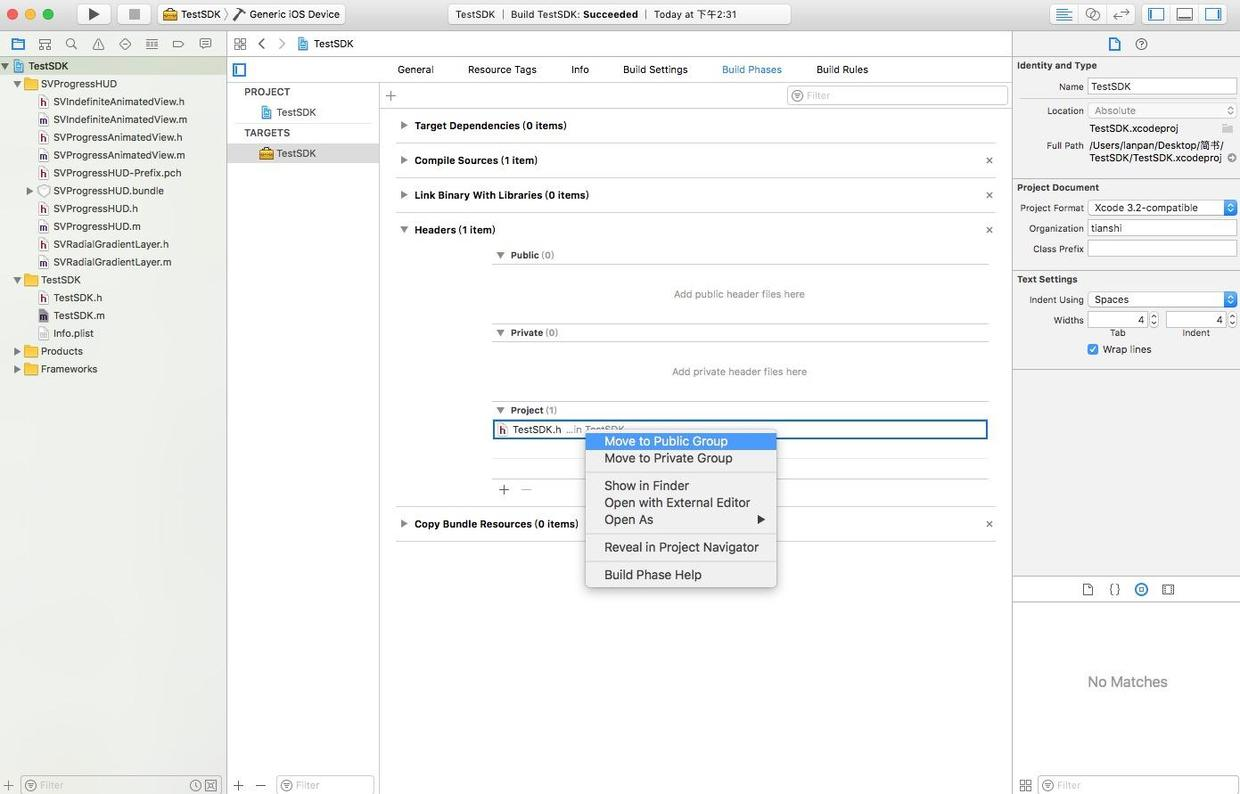Run the project with the Play button

(93, 14)
